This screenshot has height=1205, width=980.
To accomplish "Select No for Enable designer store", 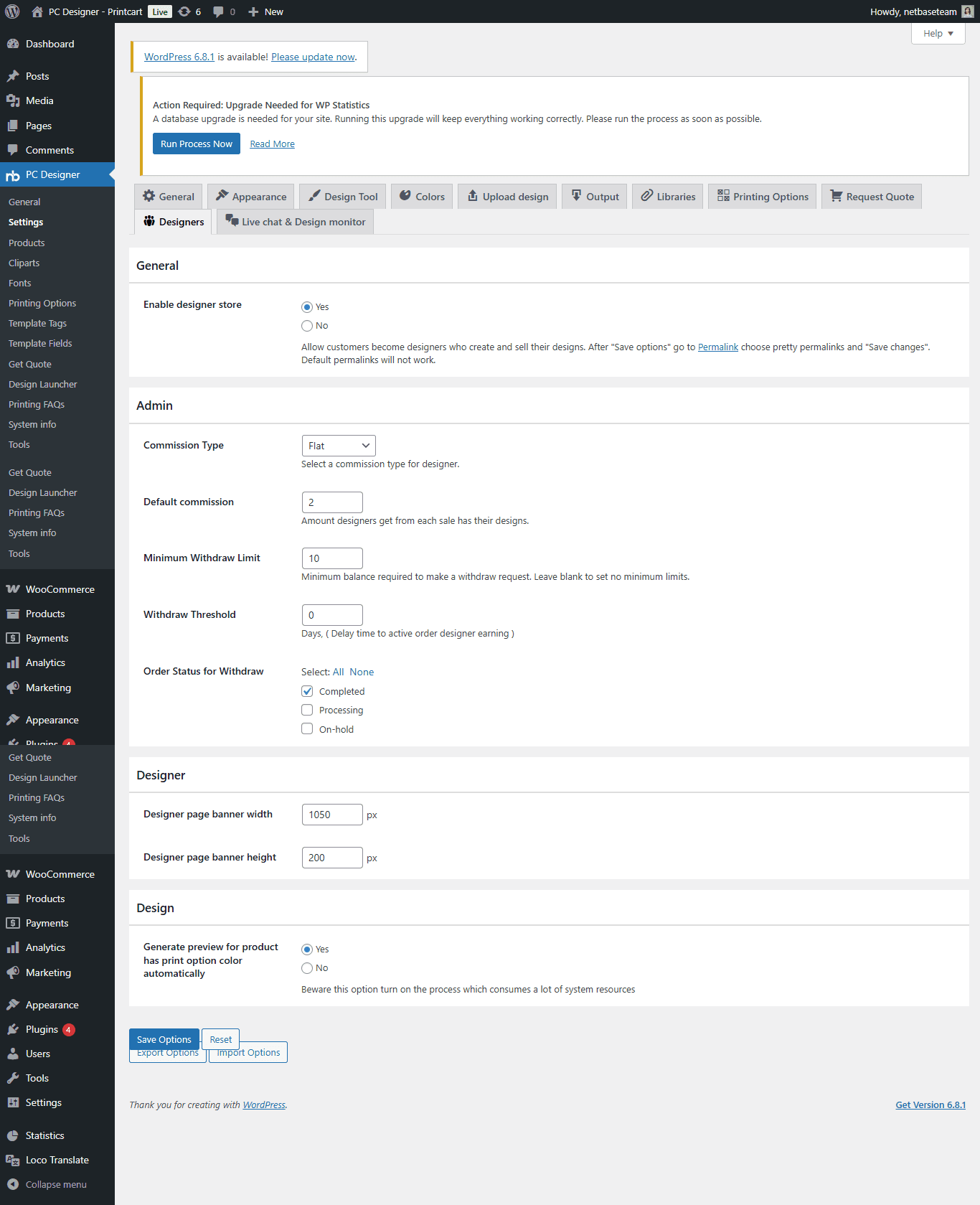I will click(x=307, y=326).
